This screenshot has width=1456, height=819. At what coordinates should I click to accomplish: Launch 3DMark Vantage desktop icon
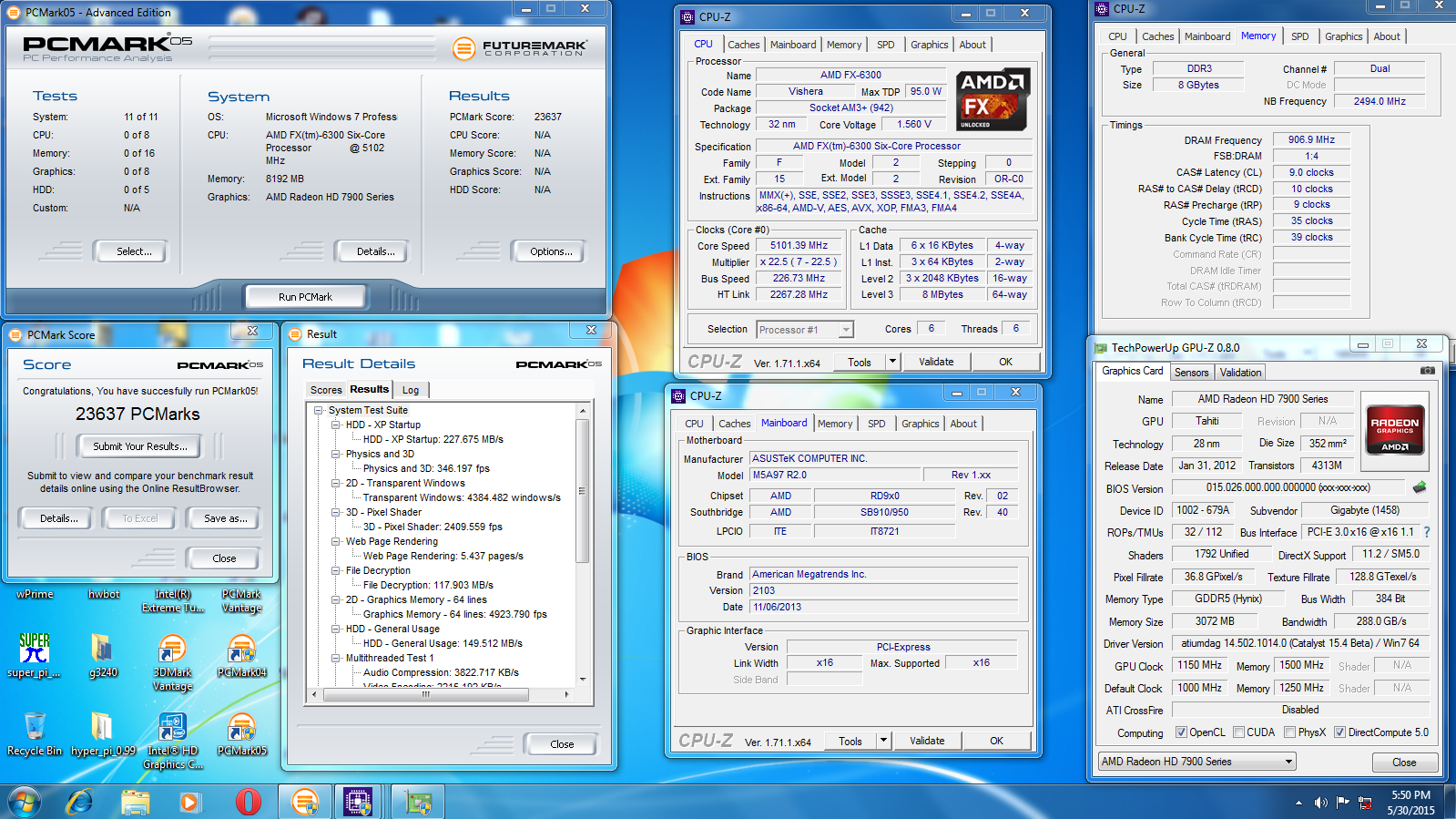173,662
